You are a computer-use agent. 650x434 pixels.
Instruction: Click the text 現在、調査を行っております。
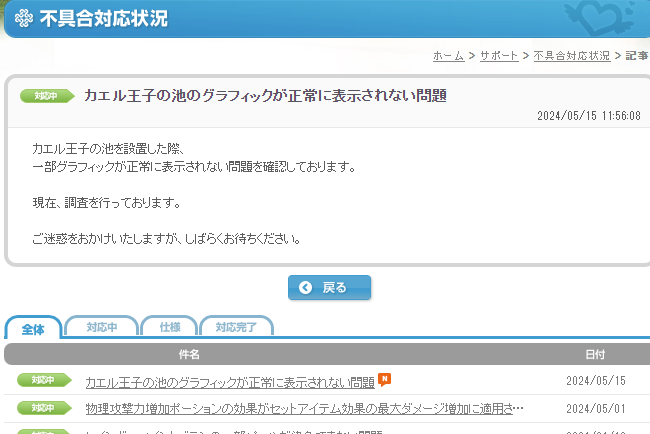point(107,203)
